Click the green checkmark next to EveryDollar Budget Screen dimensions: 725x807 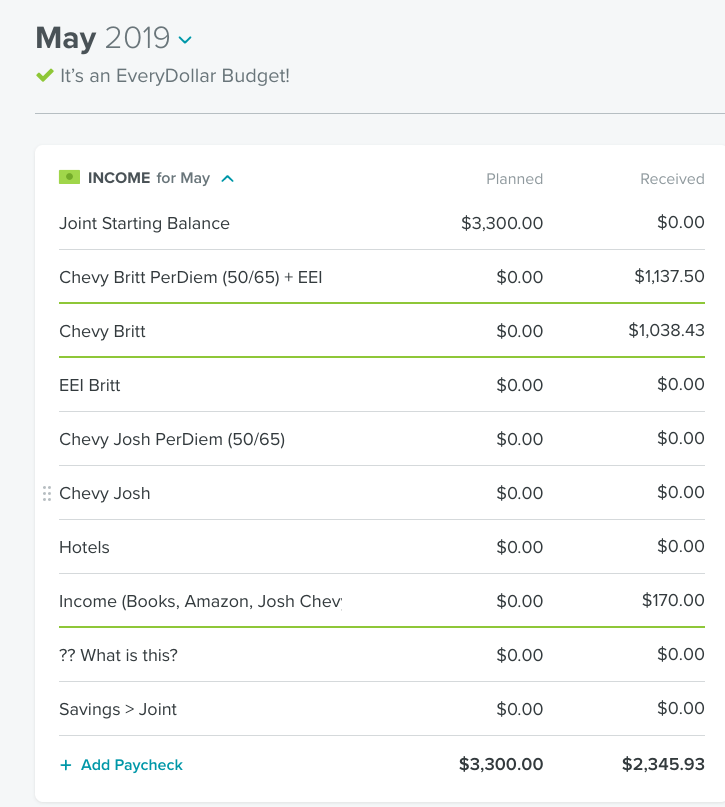coord(44,75)
